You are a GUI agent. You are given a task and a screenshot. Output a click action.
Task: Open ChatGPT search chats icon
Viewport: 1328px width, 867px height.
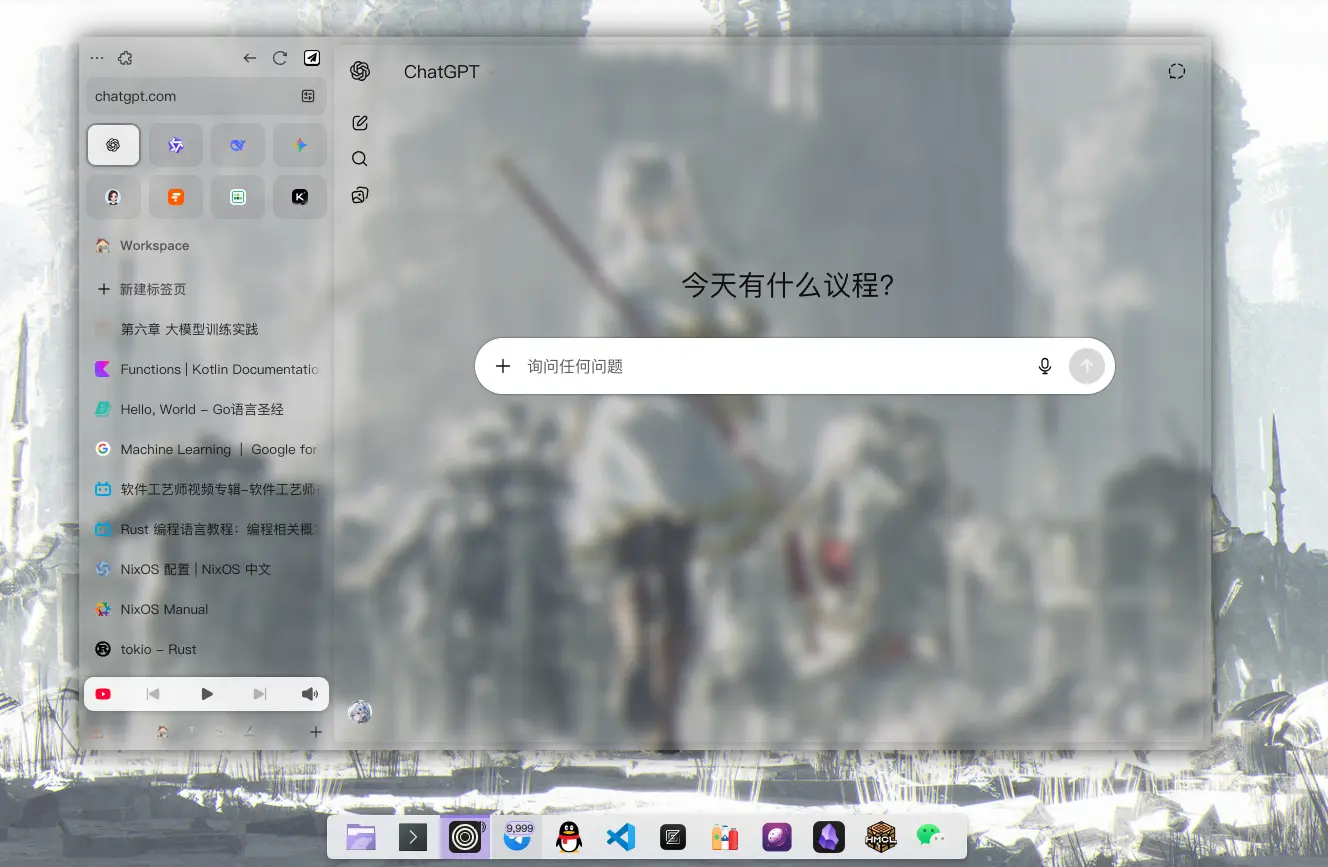pyautogui.click(x=360, y=159)
